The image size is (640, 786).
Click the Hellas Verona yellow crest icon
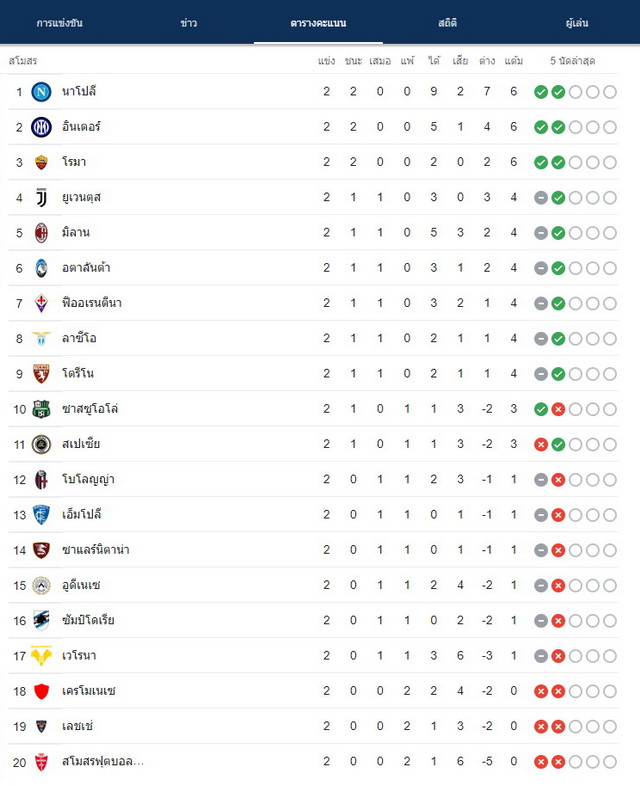click(41, 656)
